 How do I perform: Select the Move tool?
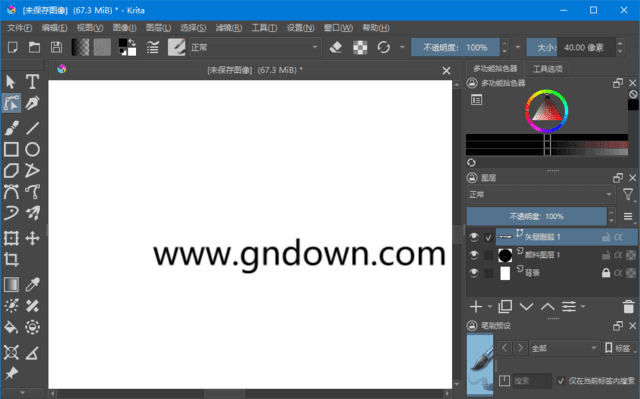[32, 238]
